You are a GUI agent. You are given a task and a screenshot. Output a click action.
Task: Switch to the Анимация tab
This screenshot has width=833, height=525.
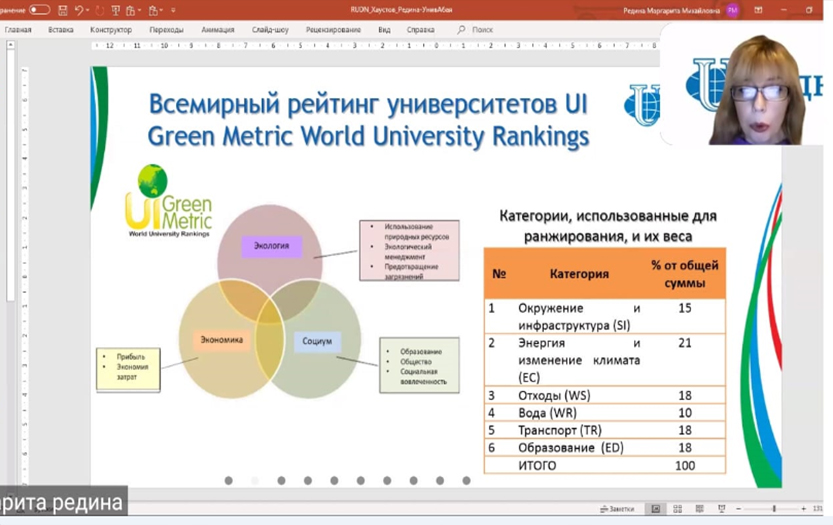coord(217,30)
